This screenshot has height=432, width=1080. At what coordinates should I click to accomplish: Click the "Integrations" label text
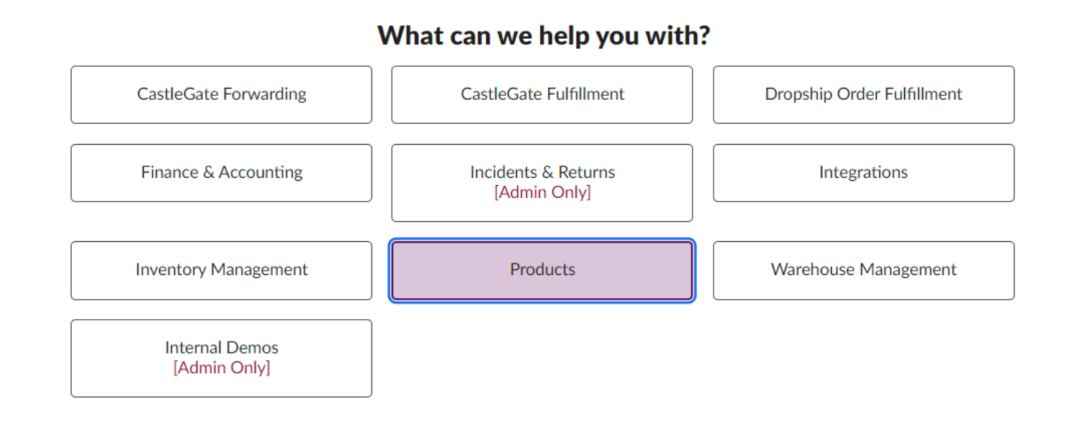pos(863,172)
